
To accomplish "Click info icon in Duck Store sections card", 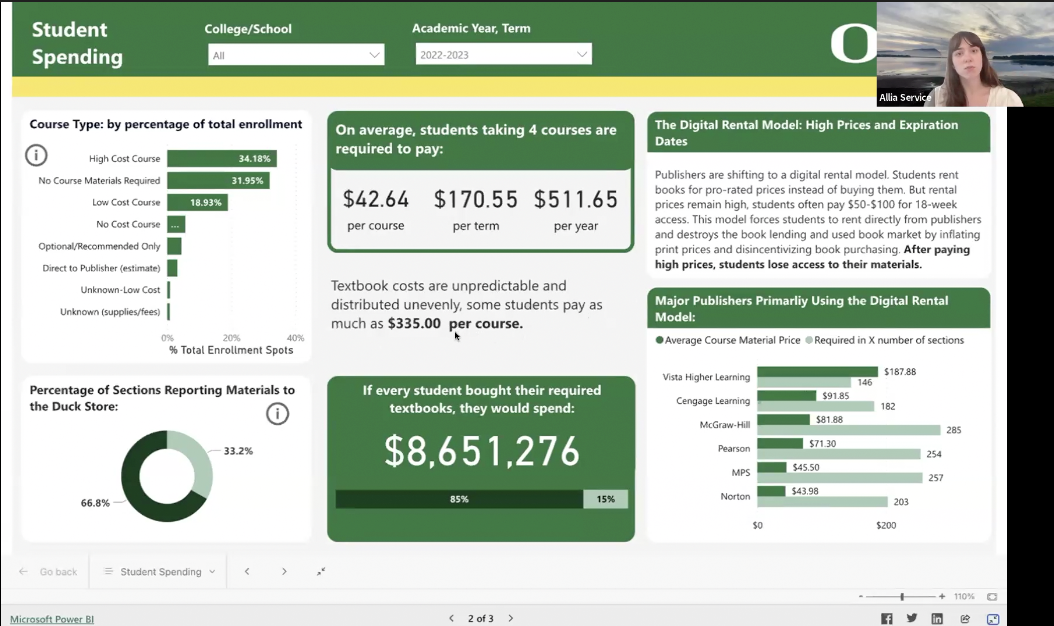I will point(278,414).
